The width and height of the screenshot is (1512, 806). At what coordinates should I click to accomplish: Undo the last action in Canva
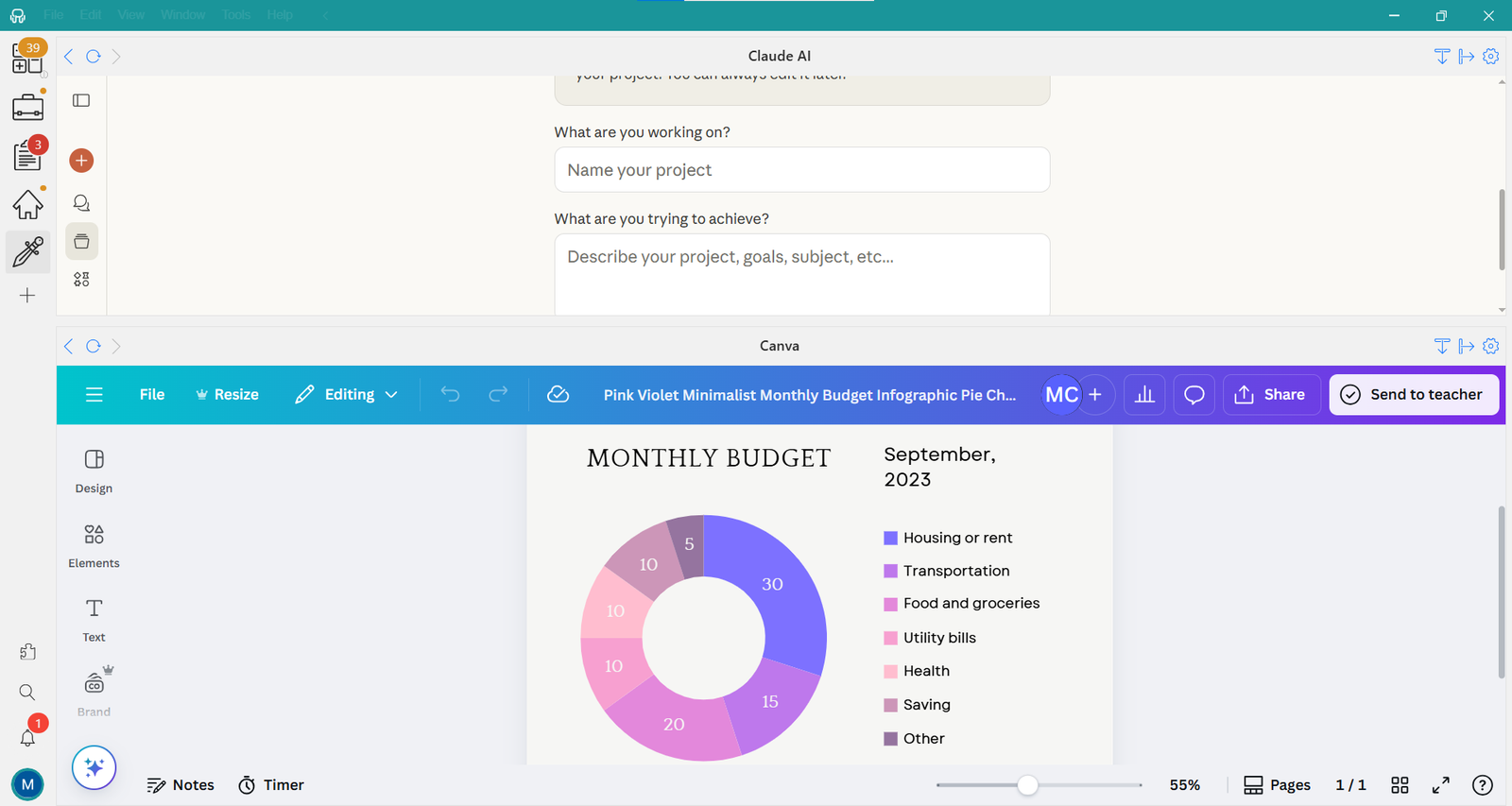pos(450,395)
